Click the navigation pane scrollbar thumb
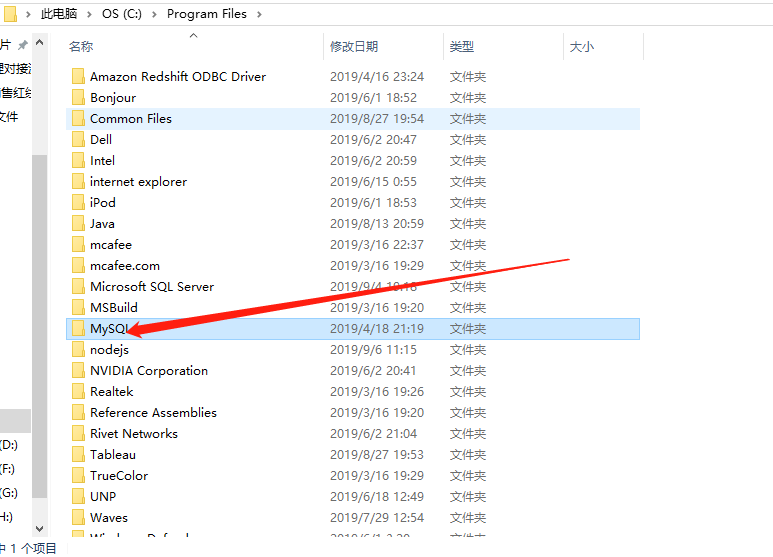The height and width of the screenshot is (557, 773). point(40,326)
